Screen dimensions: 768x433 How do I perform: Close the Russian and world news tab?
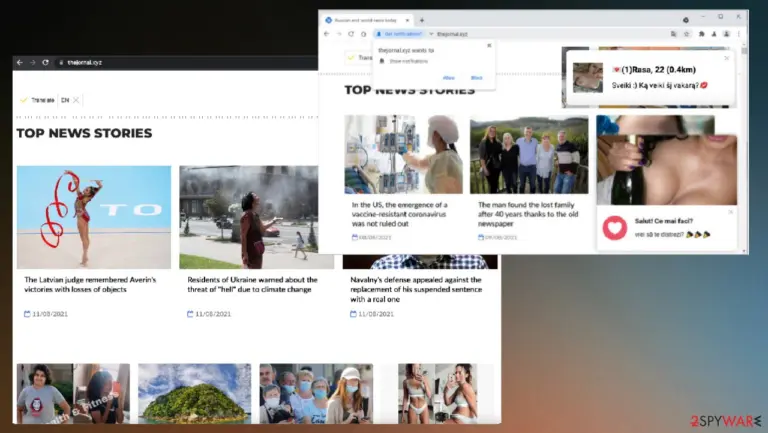(407, 20)
